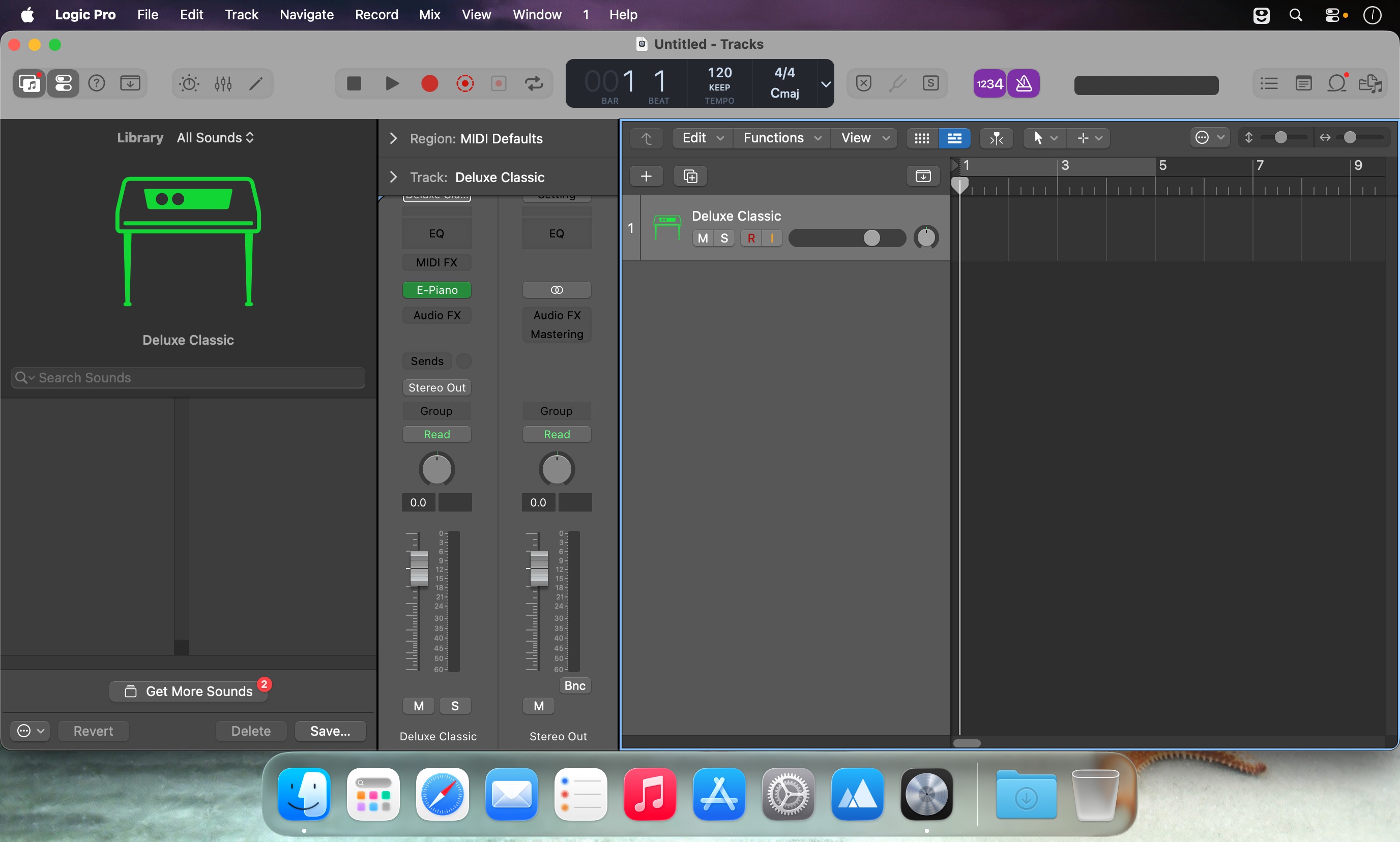Mute the Deluxe Classic track header
This screenshot has height=842, width=1400.
tap(703, 238)
